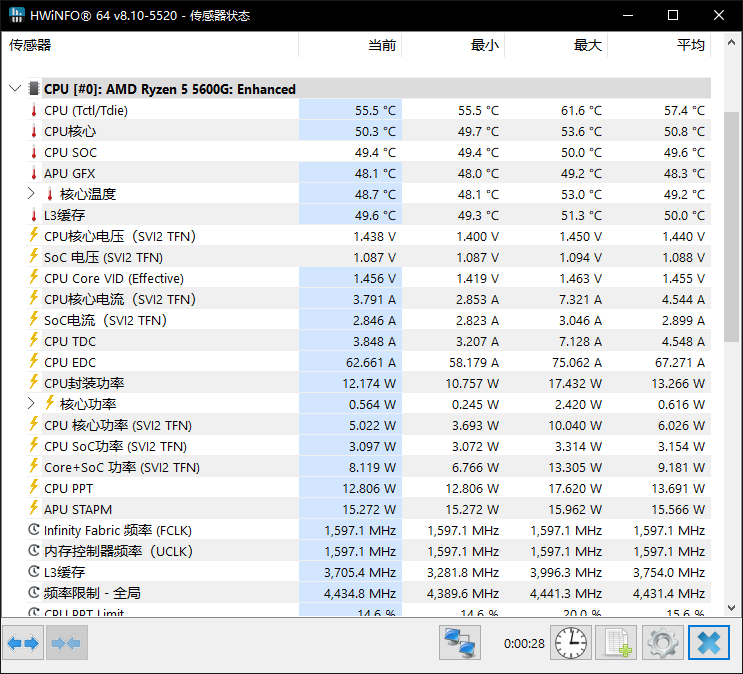The image size is (743, 674).
Task: Expand the 核心温度 sub-items
Action: (x=32, y=194)
